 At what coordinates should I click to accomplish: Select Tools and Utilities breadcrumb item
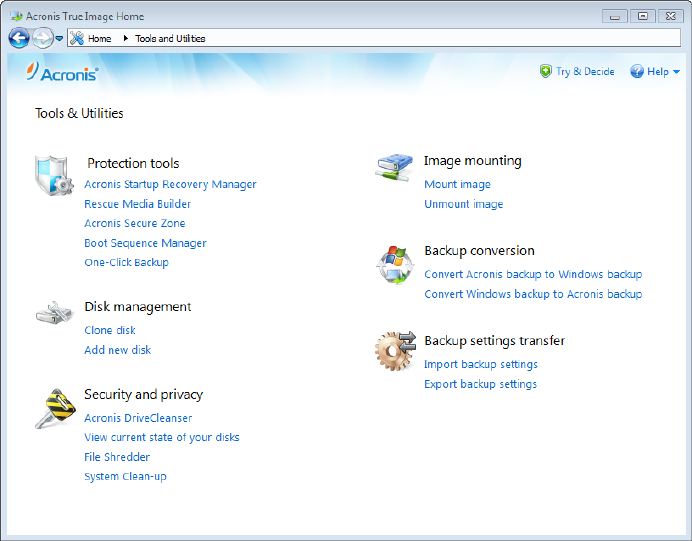tap(170, 38)
